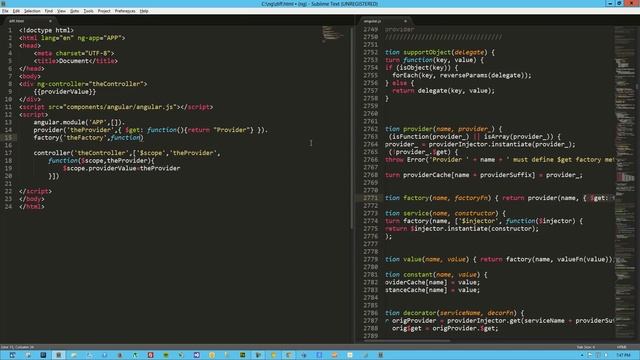Click forEach(key, reverseParams(delegate)) line
This screenshot has height=360, width=640.
pyautogui.click(x=462, y=76)
